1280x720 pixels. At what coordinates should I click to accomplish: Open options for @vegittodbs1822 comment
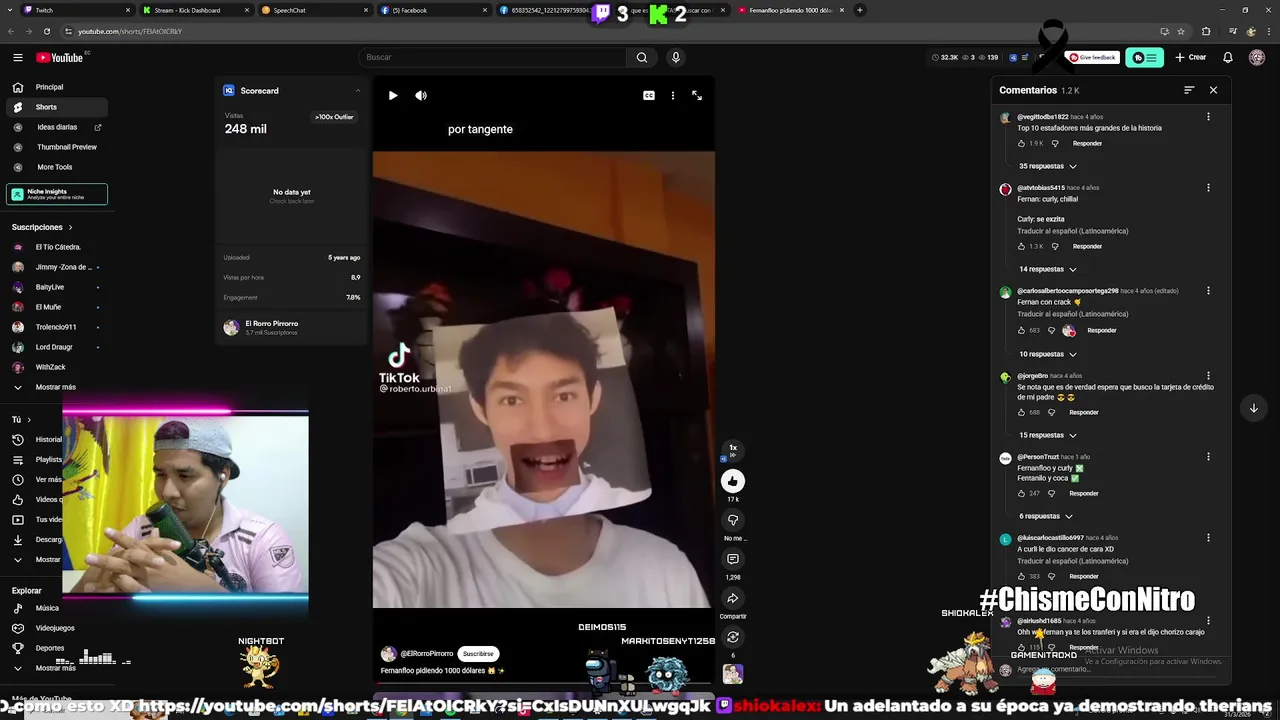coord(1208,117)
